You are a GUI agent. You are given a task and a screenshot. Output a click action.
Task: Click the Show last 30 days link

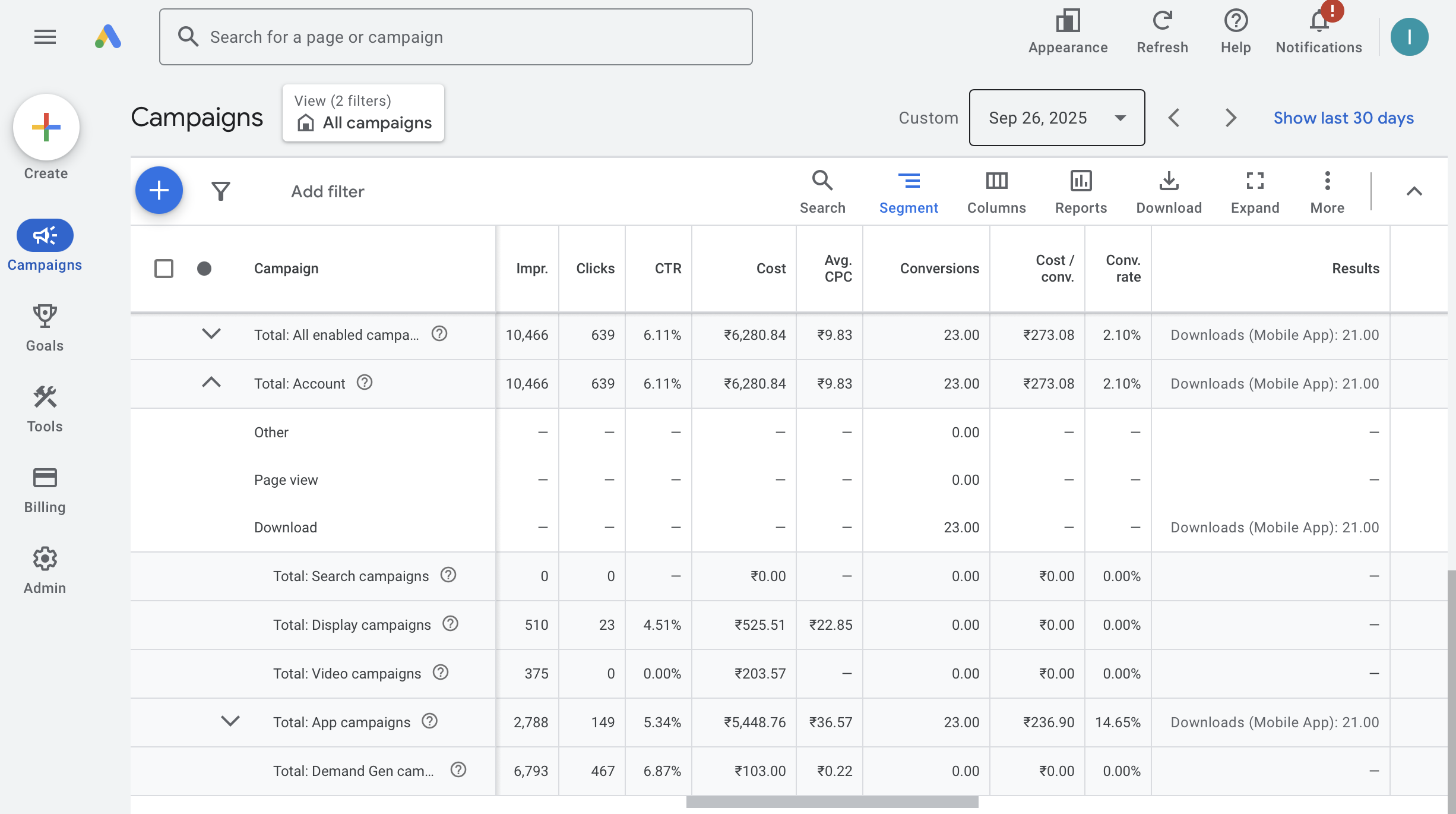click(1343, 118)
